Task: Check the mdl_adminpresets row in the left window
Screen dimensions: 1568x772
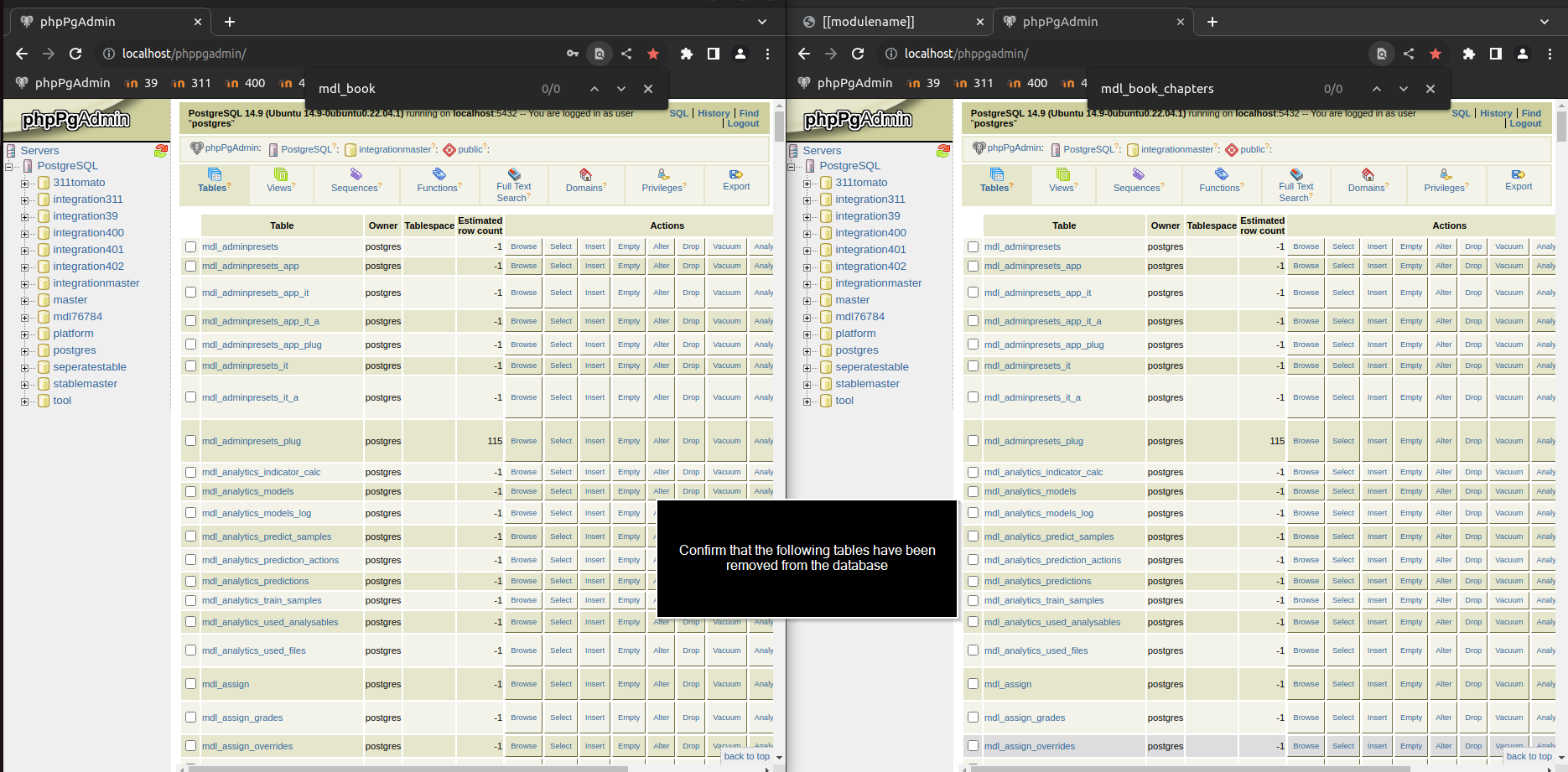Action: click(191, 247)
